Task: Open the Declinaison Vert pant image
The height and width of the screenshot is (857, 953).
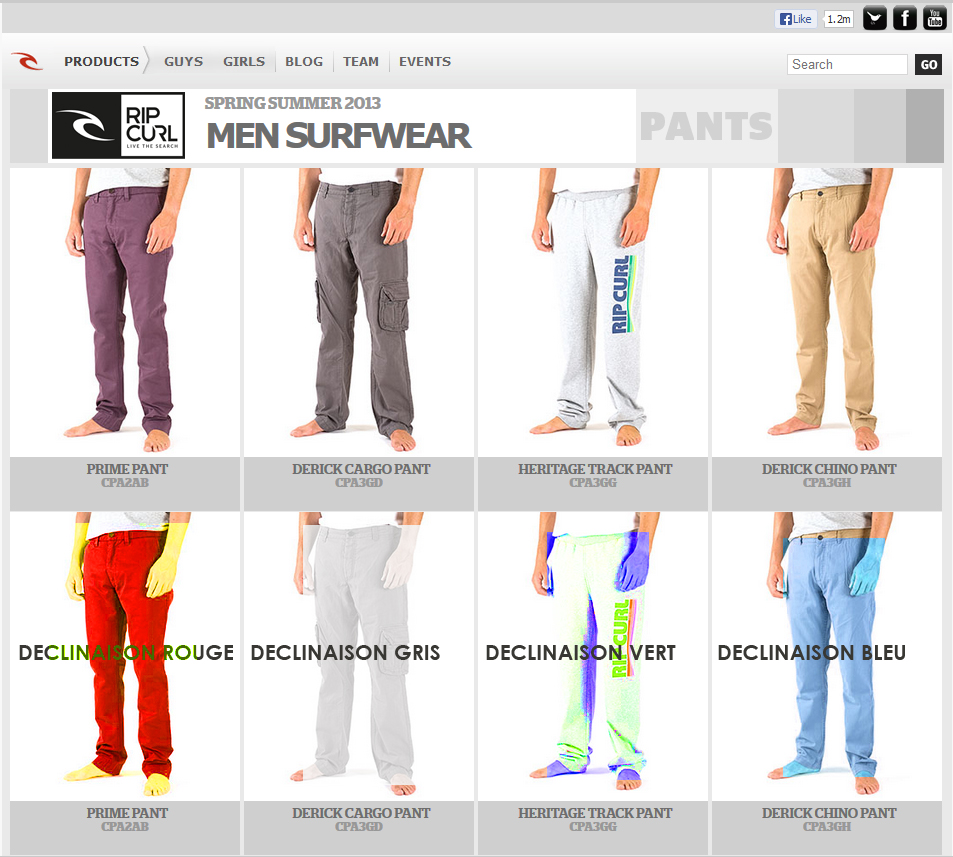Action: pos(593,656)
